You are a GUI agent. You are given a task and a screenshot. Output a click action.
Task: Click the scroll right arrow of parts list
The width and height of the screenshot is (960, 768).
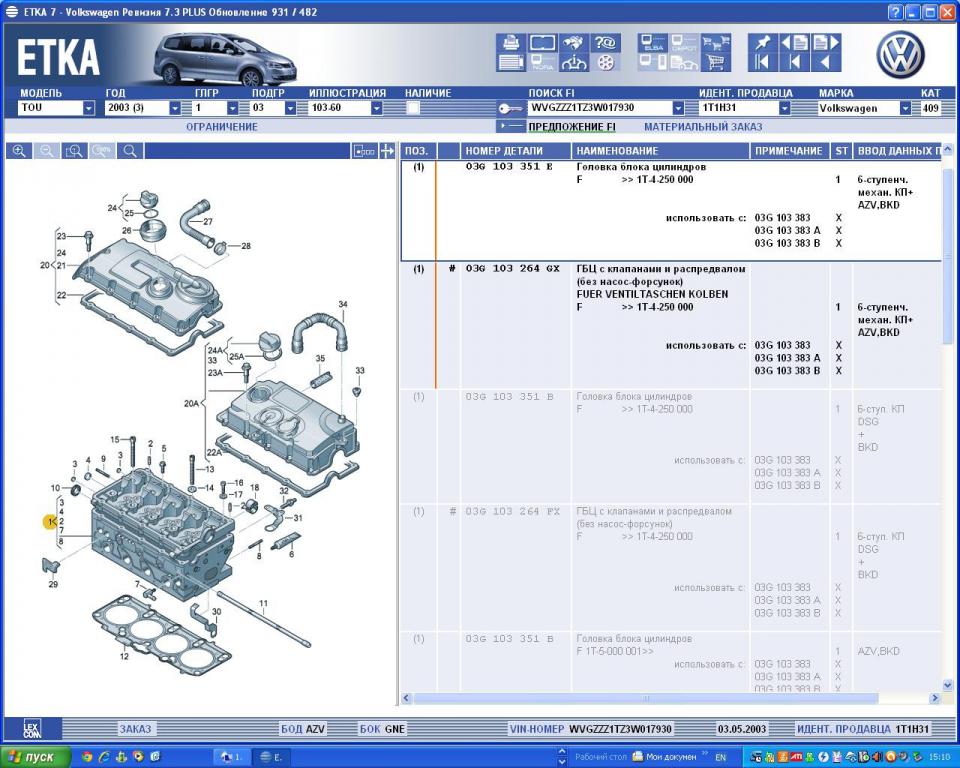point(934,698)
